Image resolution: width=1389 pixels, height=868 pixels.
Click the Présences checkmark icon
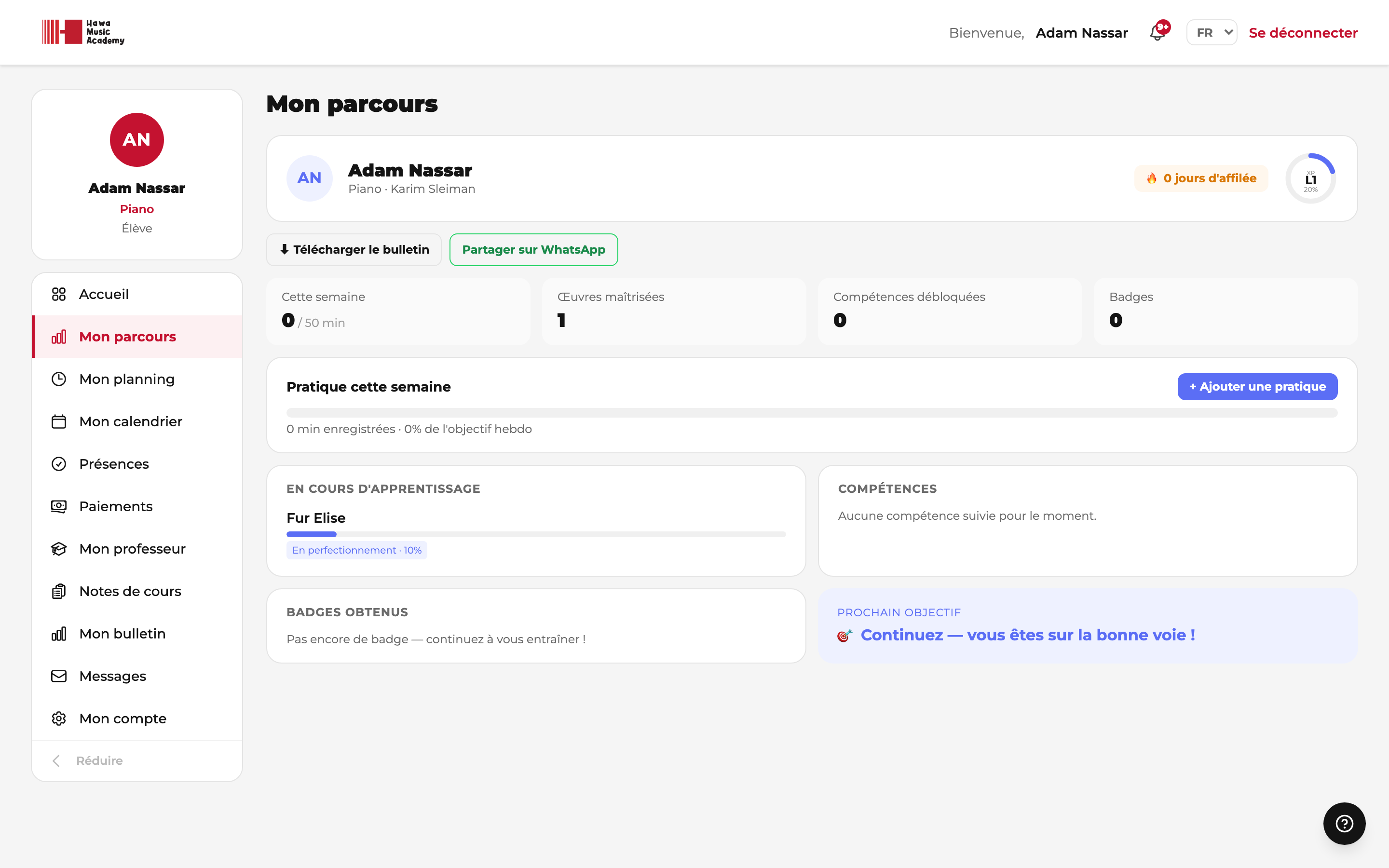click(x=58, y=464)
